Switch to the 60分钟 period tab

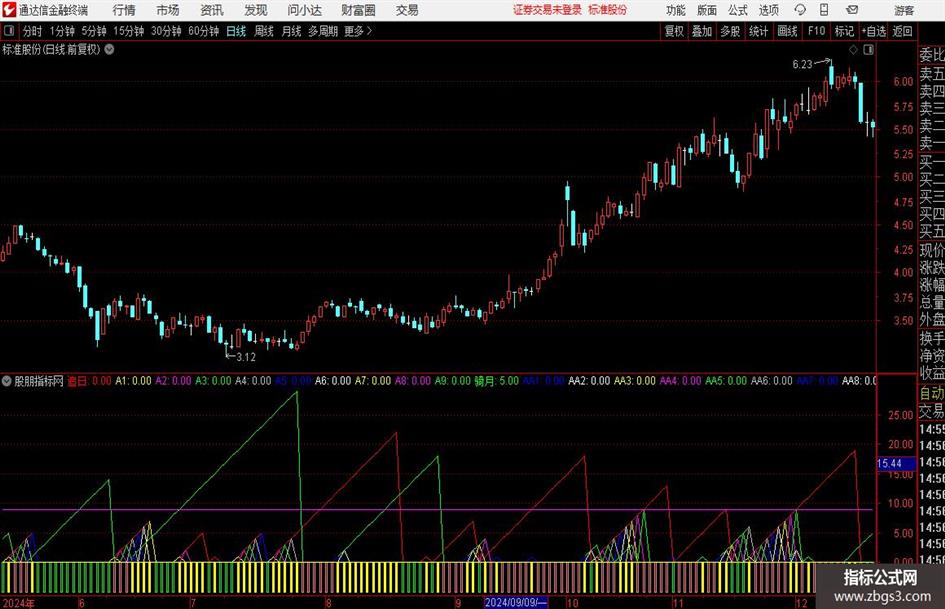click(x=204, y=31)
